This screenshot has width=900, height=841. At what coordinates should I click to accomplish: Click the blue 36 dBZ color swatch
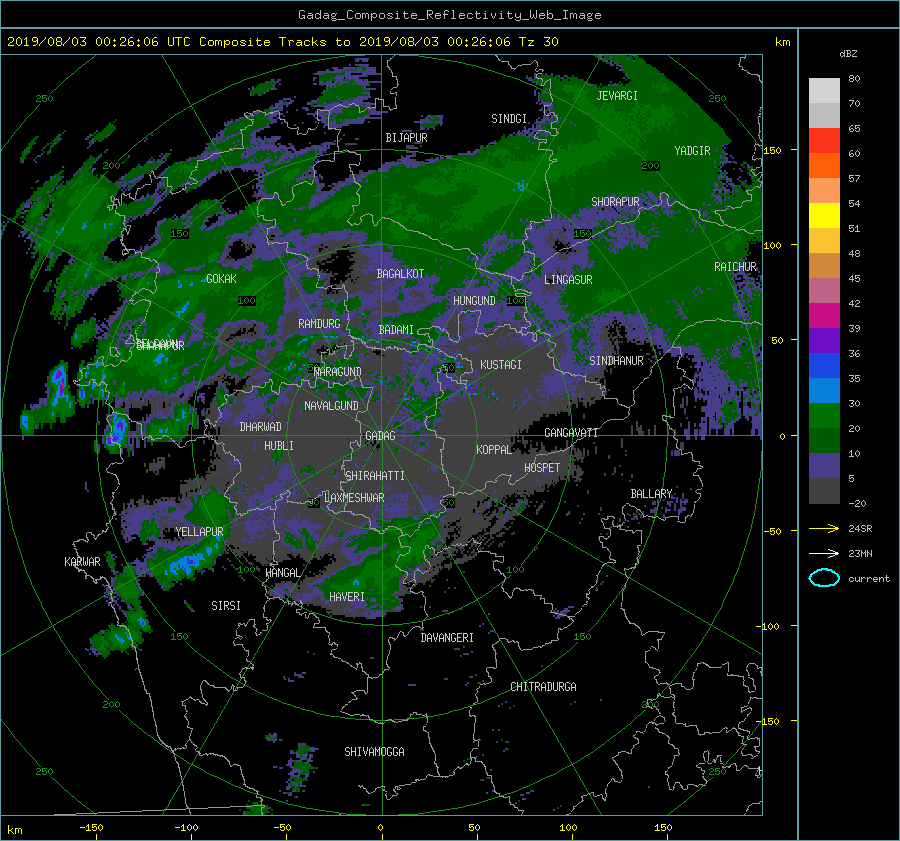824,365
